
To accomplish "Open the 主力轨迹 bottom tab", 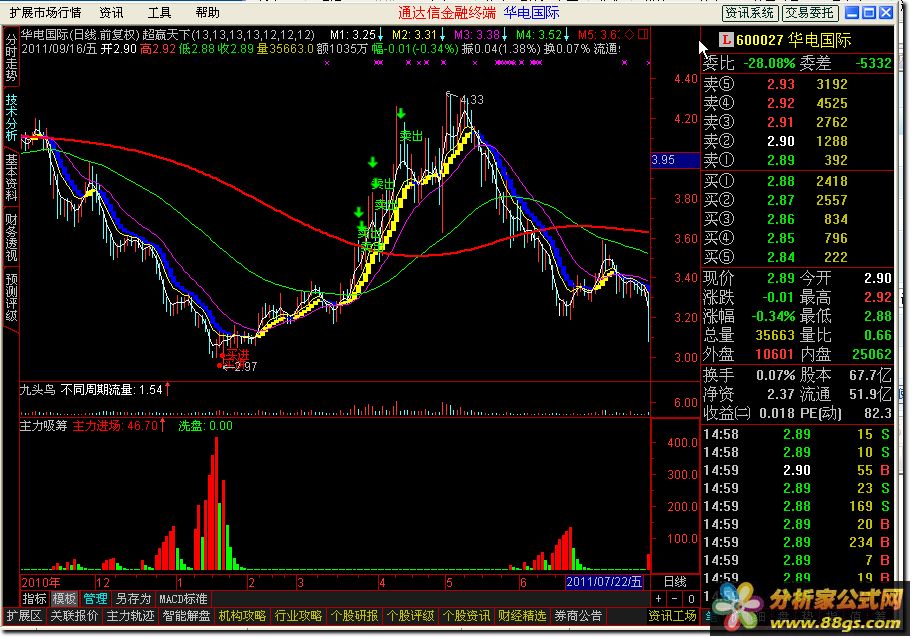I will [x=130, y=616].
